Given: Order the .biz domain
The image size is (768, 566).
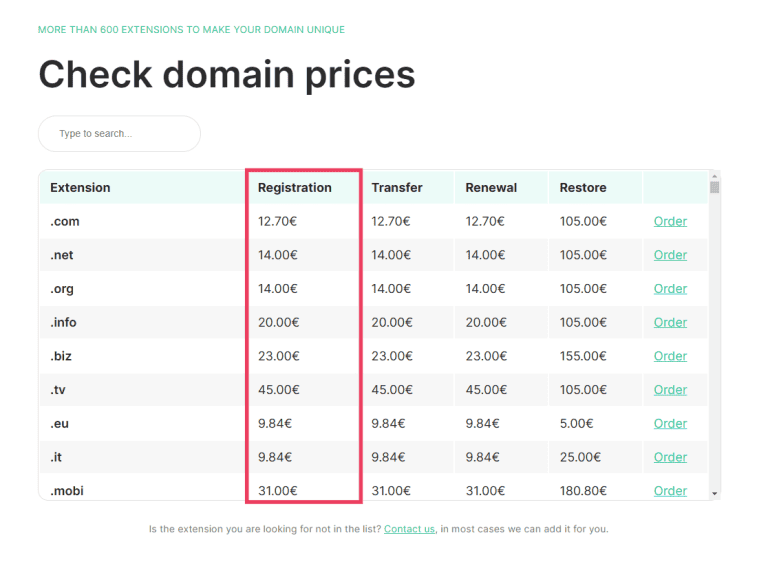Looking at the screenshot, I should [x=670, y=356].
